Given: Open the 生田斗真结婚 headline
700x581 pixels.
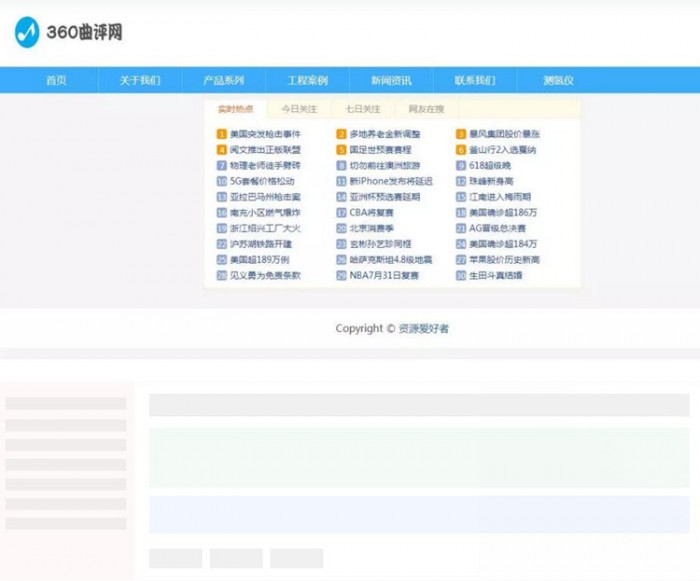Looking at the screenshot, I should (x=496, y=276).
